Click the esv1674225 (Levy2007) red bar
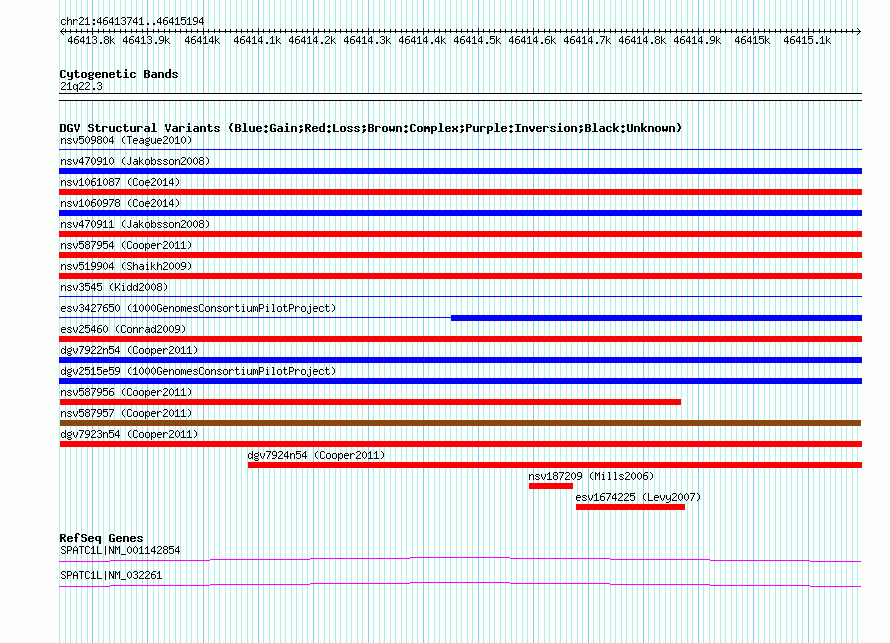 630,507
